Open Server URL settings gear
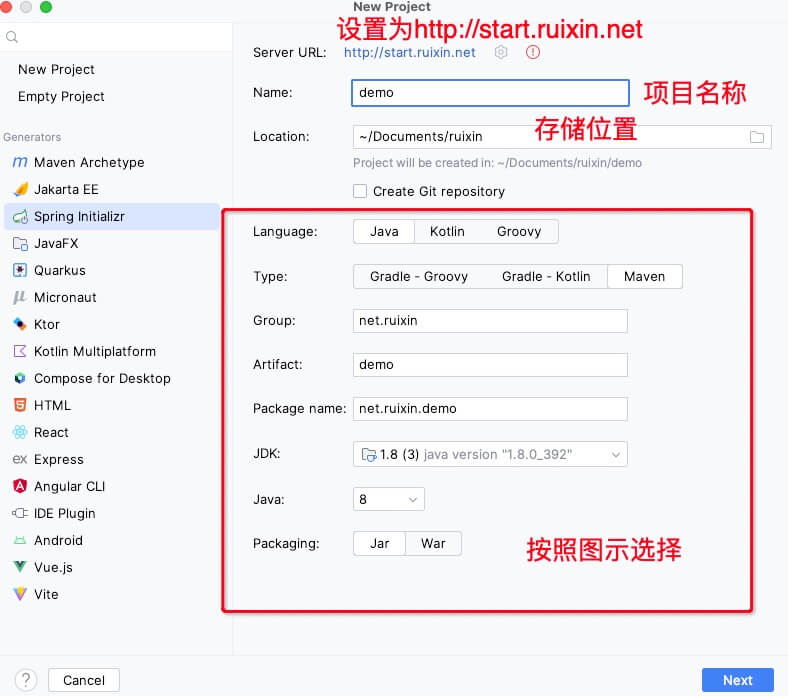788x696 pixels. [501, 52]
